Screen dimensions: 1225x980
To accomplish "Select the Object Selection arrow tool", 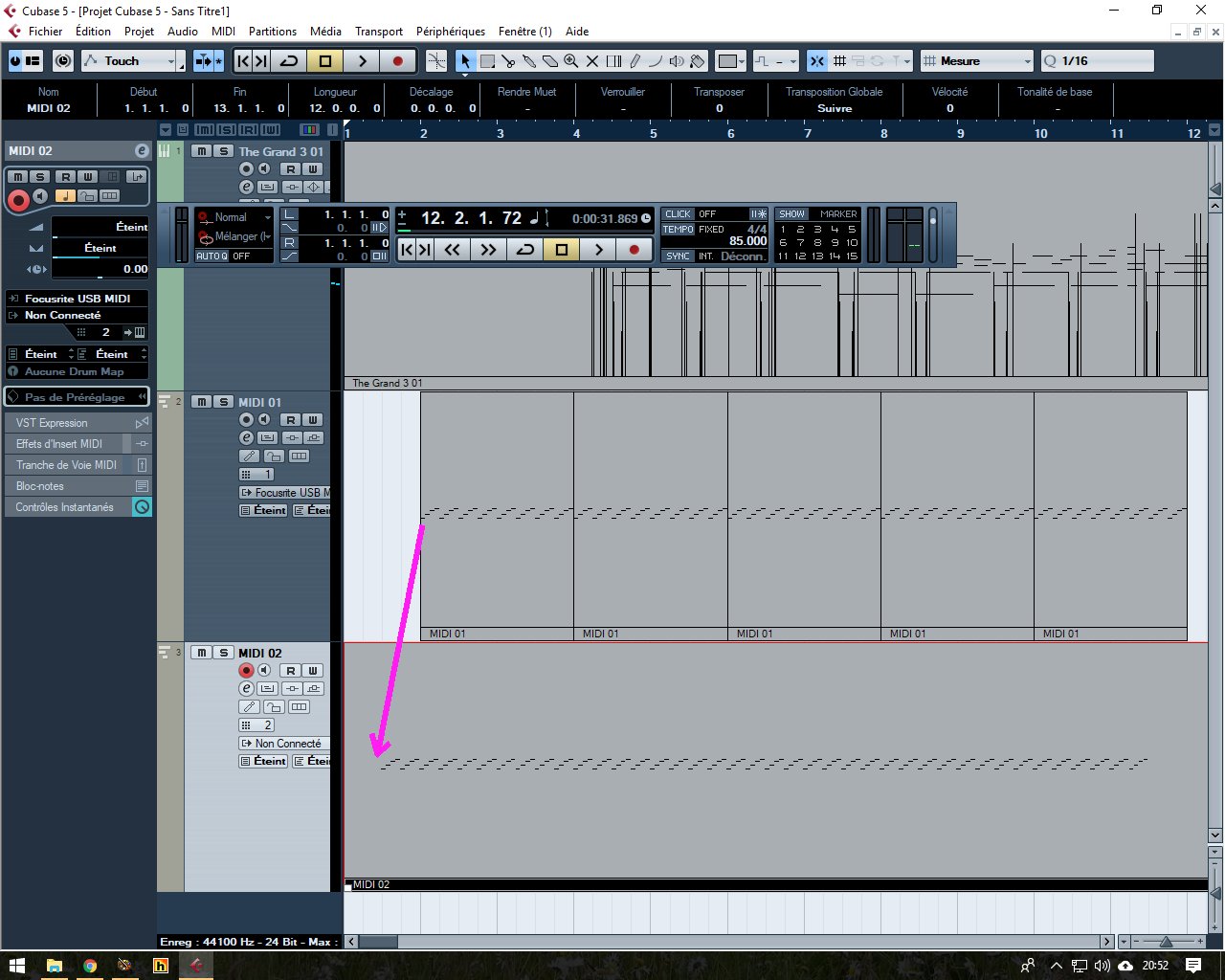I will tap(465, 61).
